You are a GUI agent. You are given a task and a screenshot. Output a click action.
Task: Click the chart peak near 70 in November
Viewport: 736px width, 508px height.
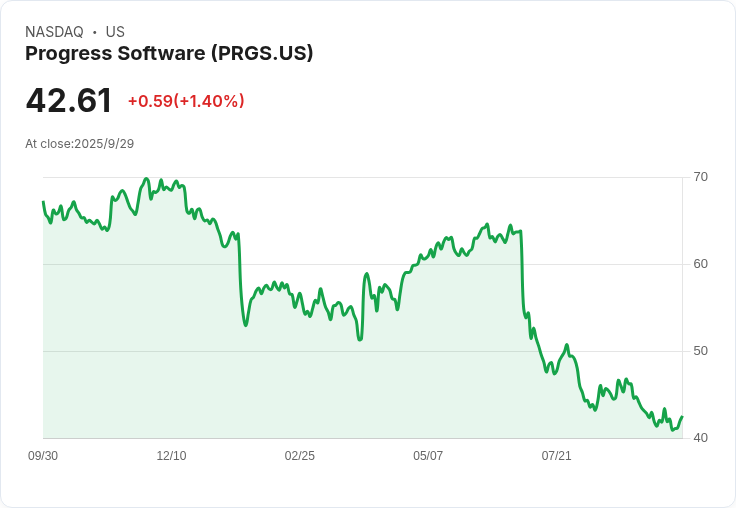coord(146,179)
